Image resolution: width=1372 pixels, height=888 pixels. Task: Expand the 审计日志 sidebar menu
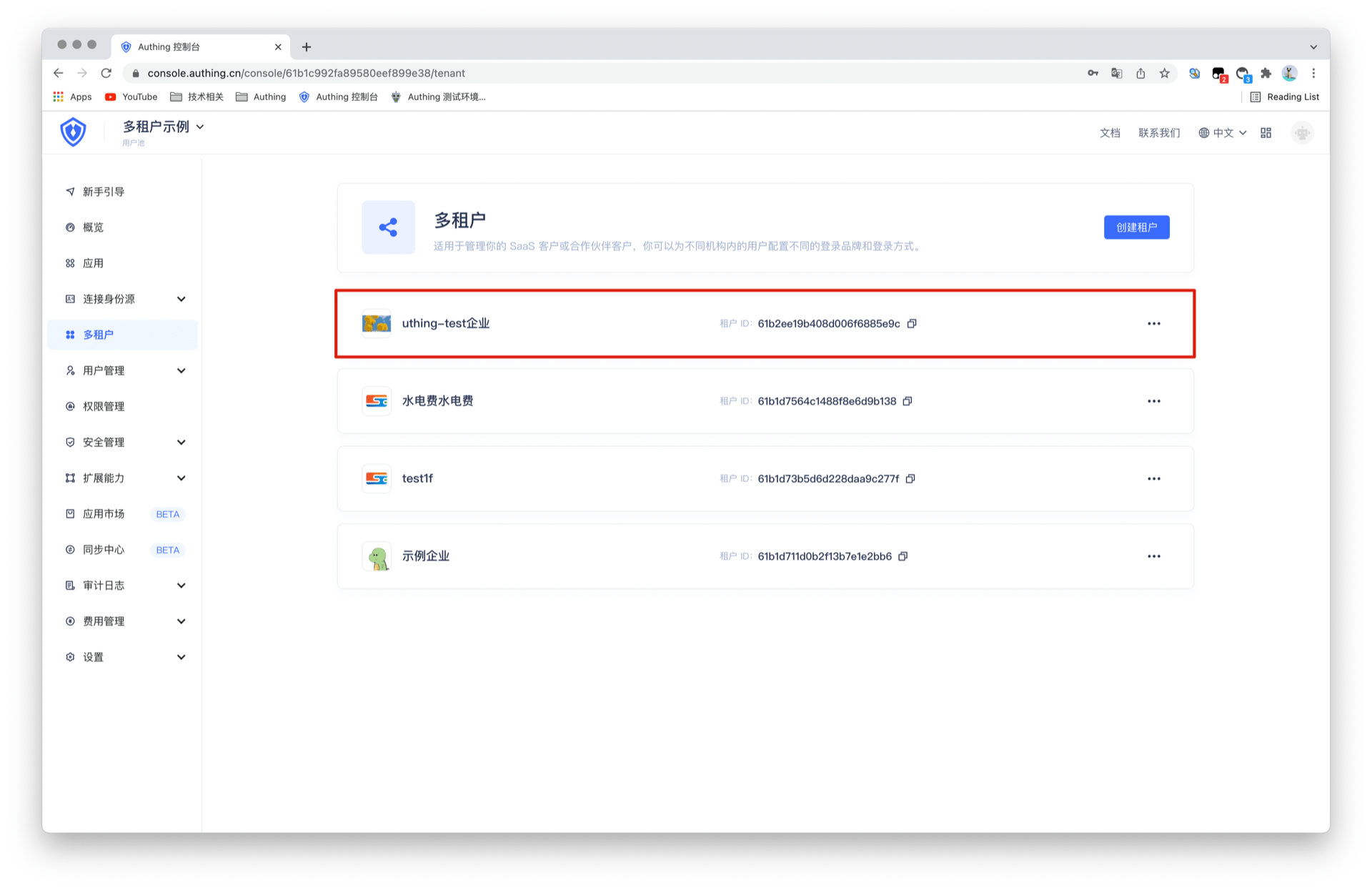[x=181, y=586]
